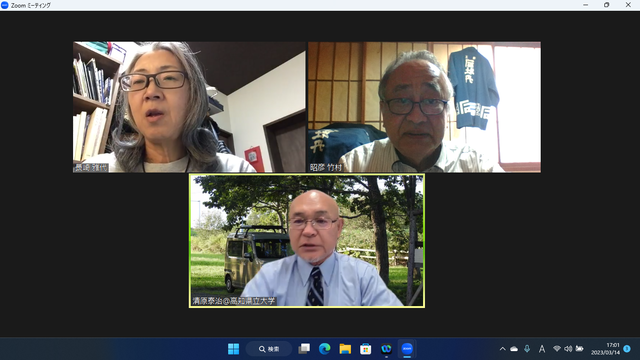The image size is (640, 360).
Task: Close the Zoom ミーティング window
Action: (628, 5)
